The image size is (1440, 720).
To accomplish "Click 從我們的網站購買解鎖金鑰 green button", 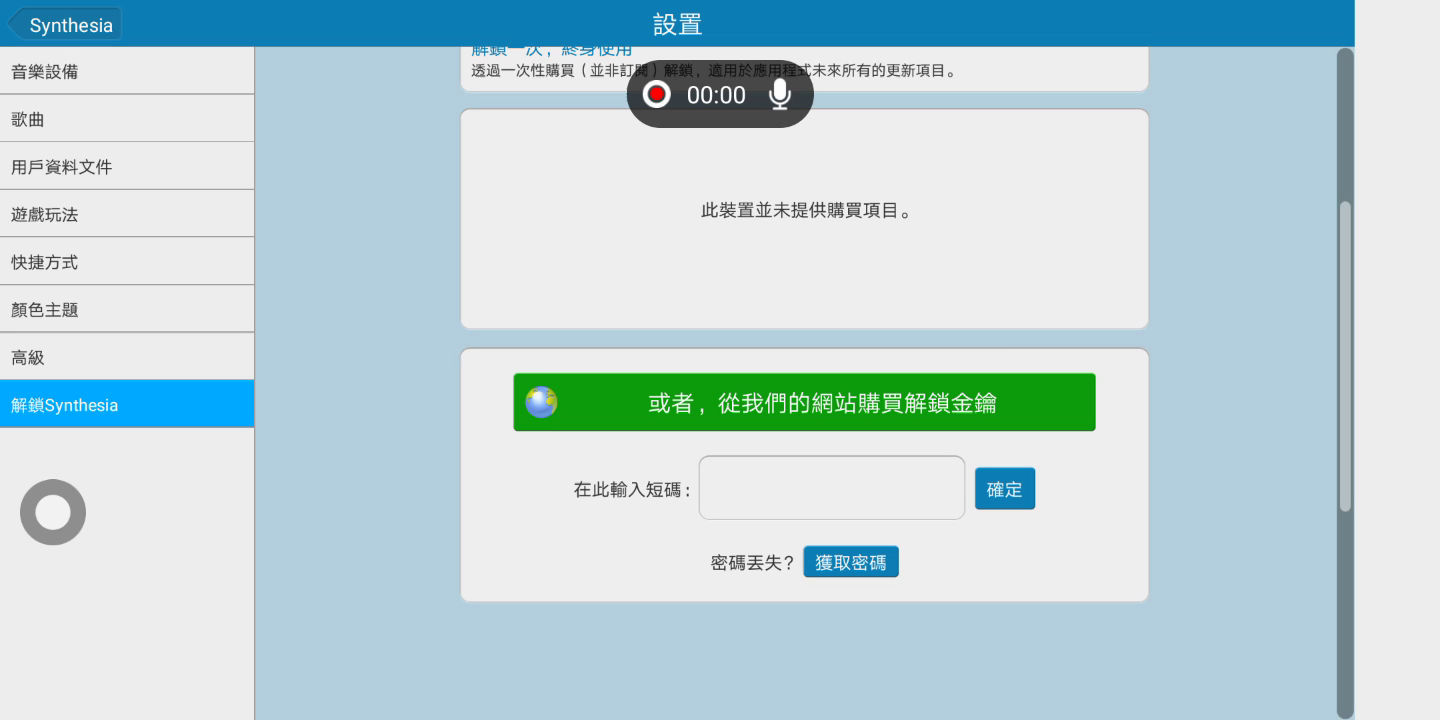I will (820, 402).
